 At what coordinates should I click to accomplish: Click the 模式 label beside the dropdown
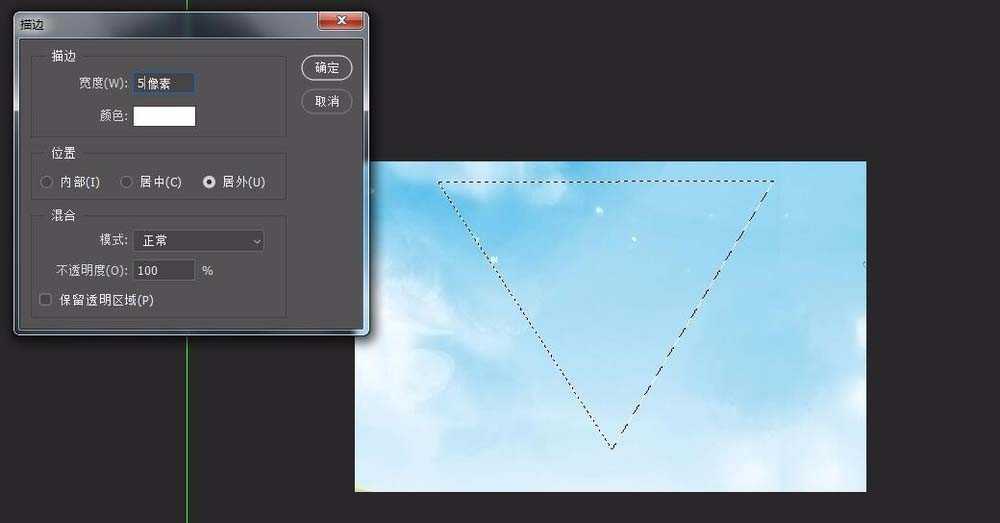114,240
